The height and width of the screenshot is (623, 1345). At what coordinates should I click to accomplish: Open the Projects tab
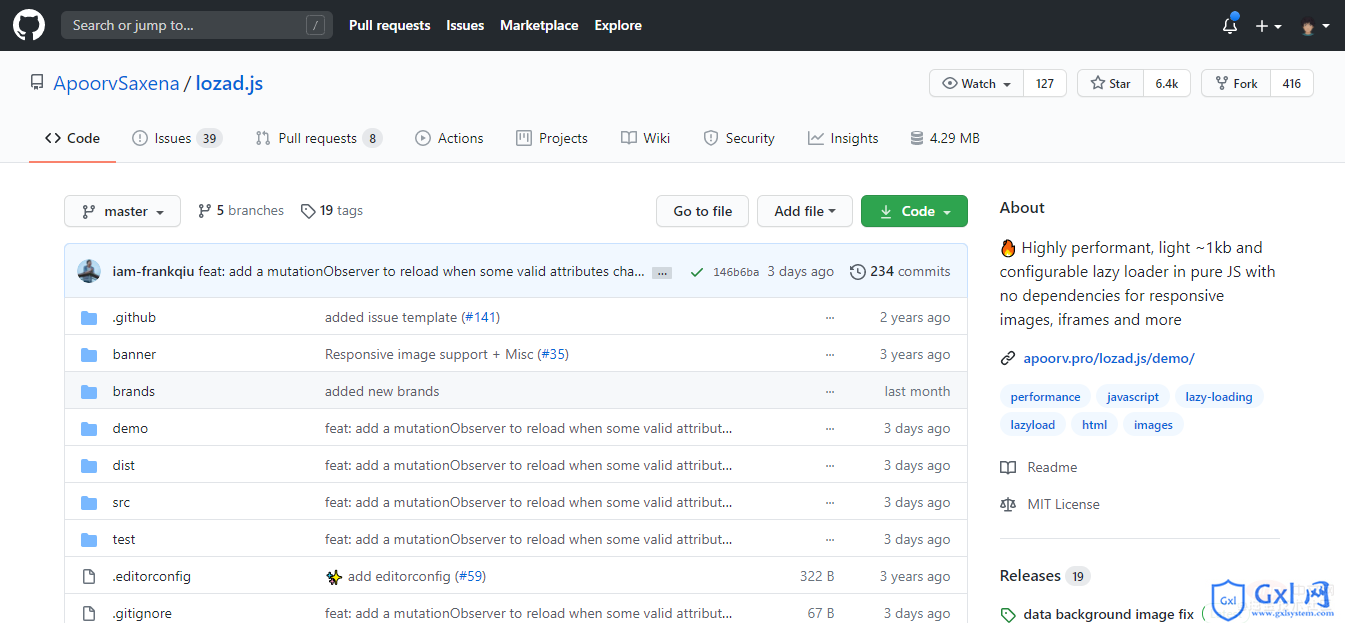552,138
